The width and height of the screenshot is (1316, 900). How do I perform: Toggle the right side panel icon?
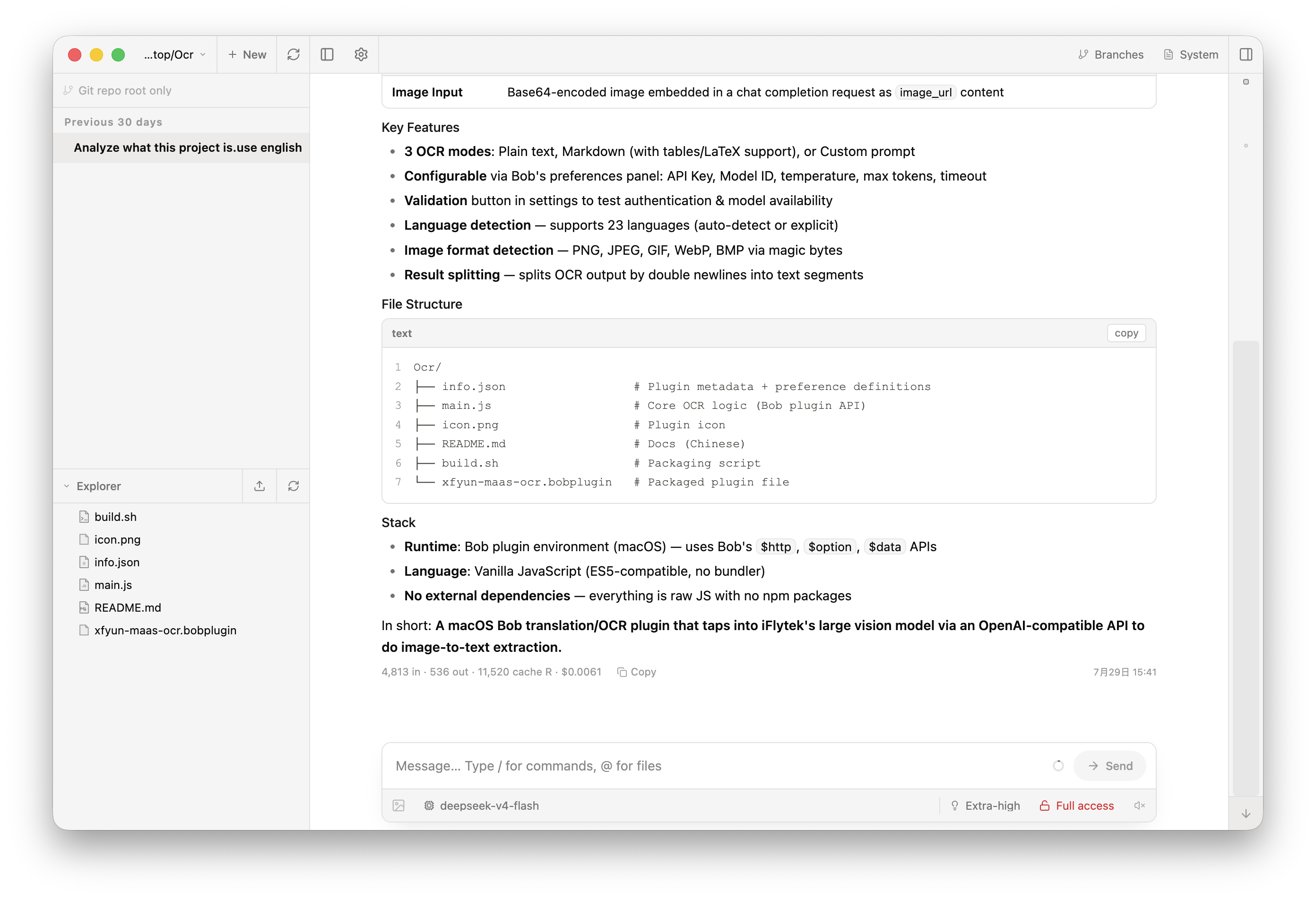(1246, 54)
